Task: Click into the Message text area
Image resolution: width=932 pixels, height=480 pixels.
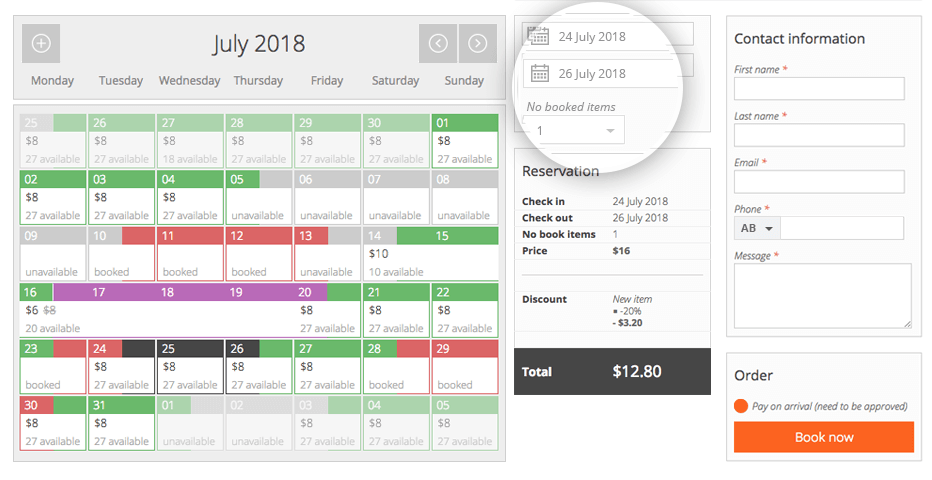Action: [823, 296]
